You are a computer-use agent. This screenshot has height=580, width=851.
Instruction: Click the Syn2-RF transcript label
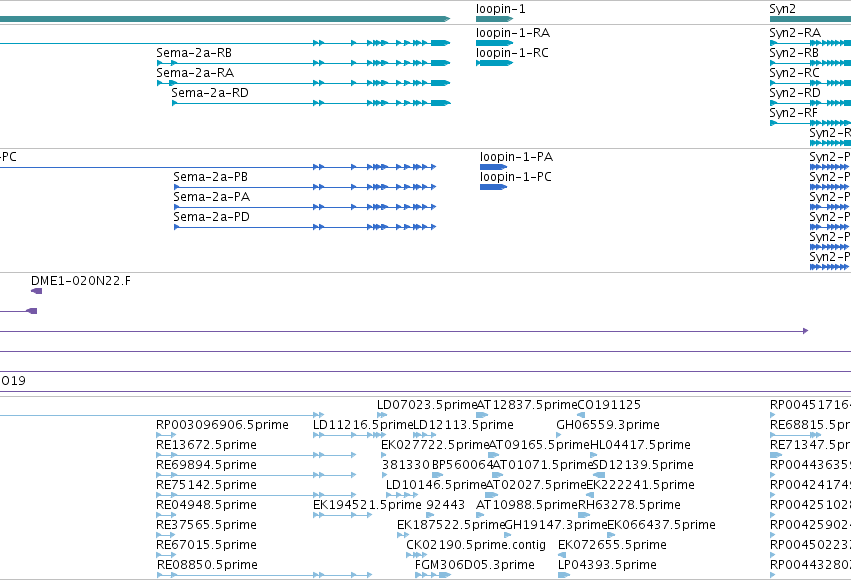[x=793, y=113]
